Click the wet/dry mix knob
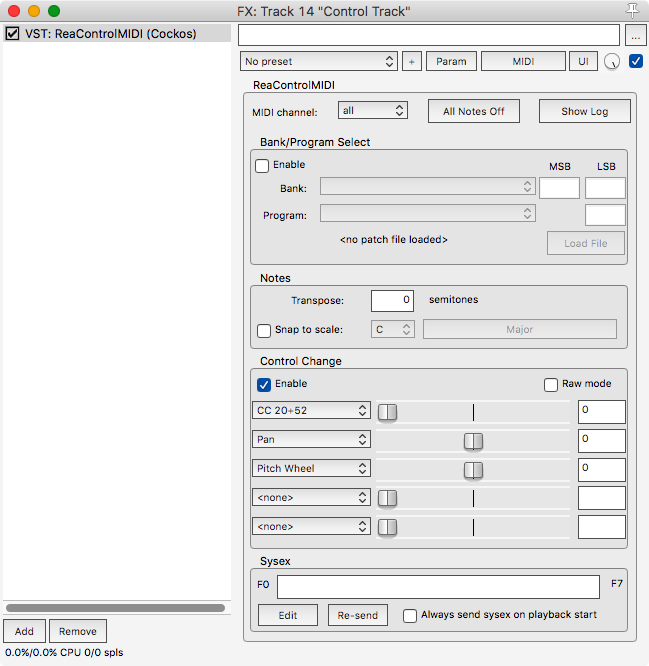Viewport: 649px width, 666px height. [x=612, y=62]
